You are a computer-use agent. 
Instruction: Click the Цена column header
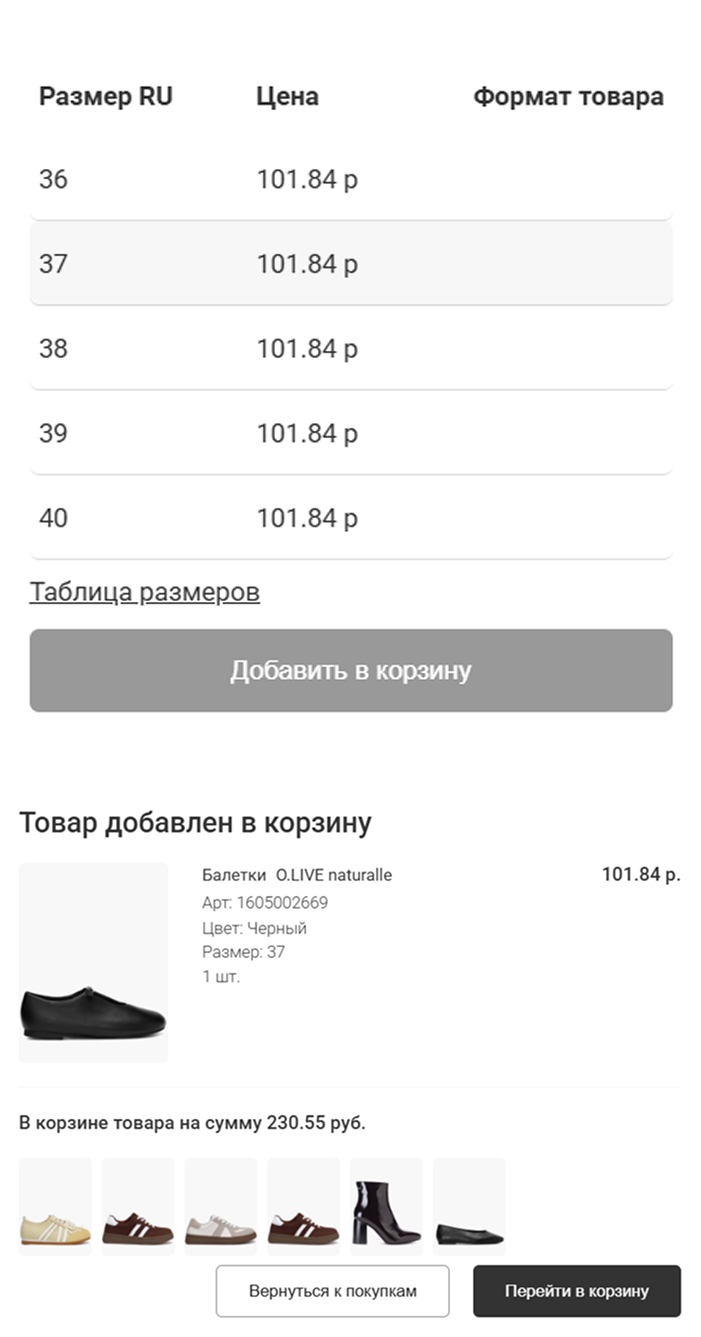click(x=287, y=97)
